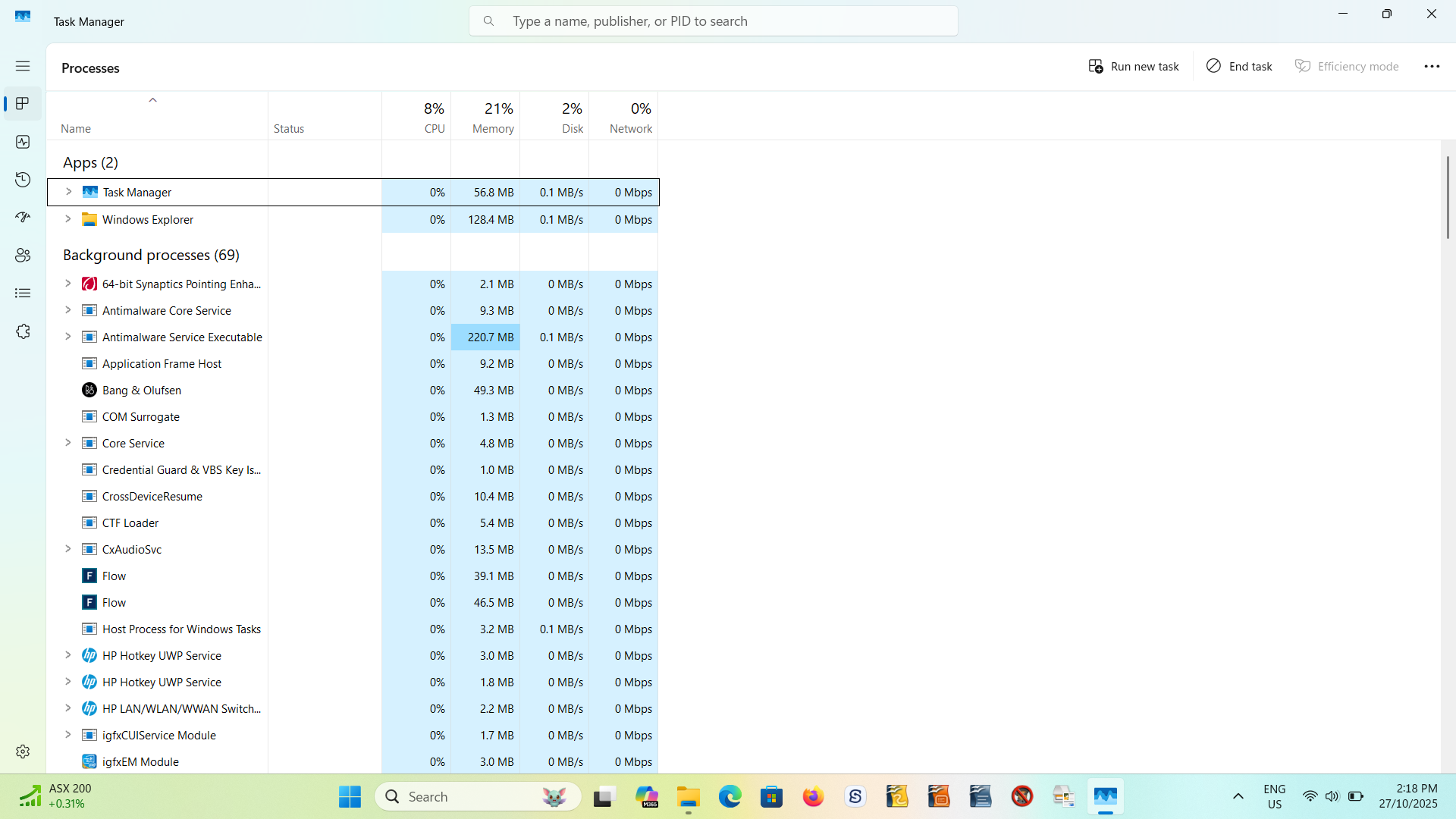Open the Performance page in sidebar
Image resolution: width=1456 pixels, height=819 pixels.
(23, 142)
